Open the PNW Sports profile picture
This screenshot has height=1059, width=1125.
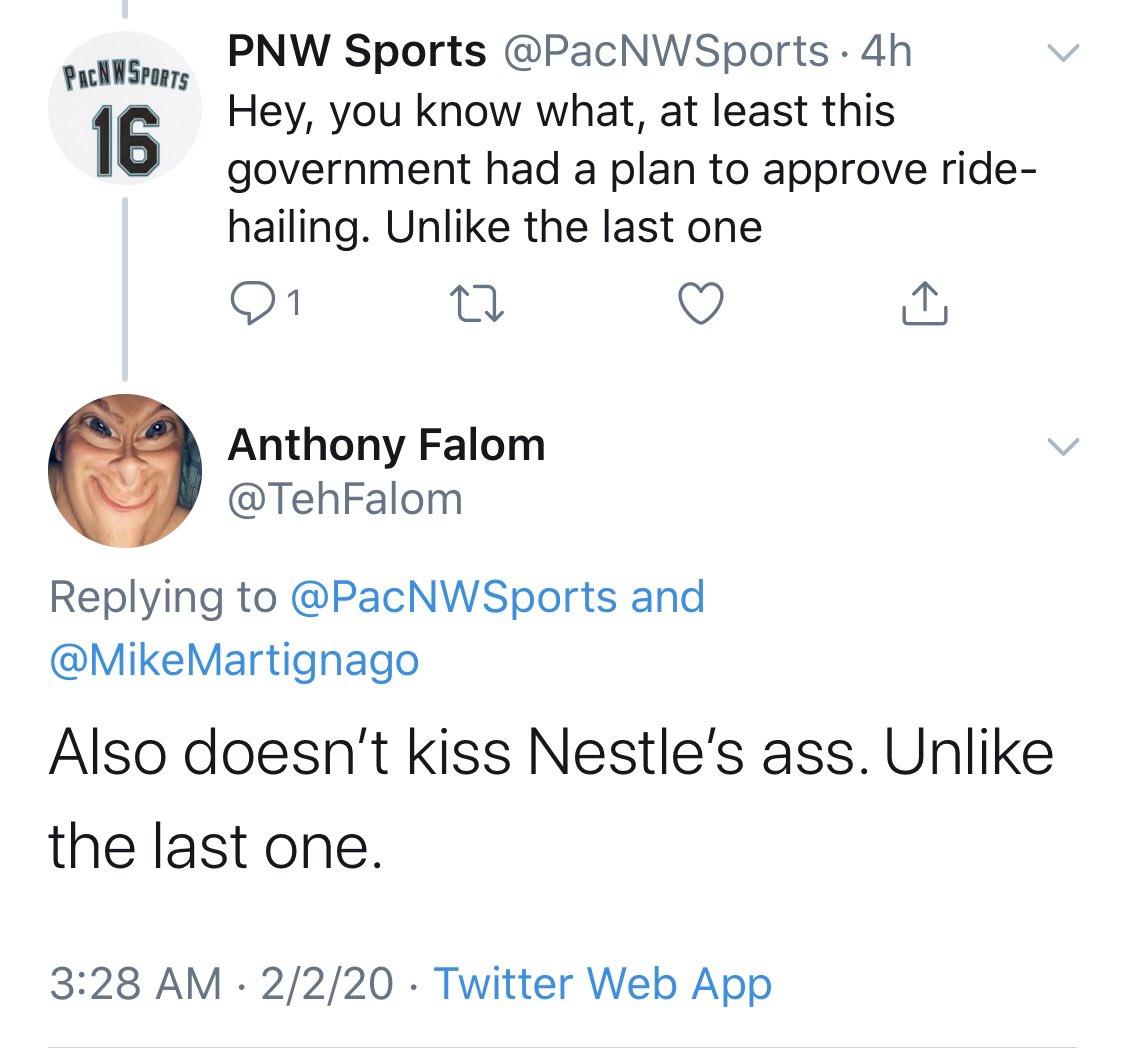pos(125,110)
